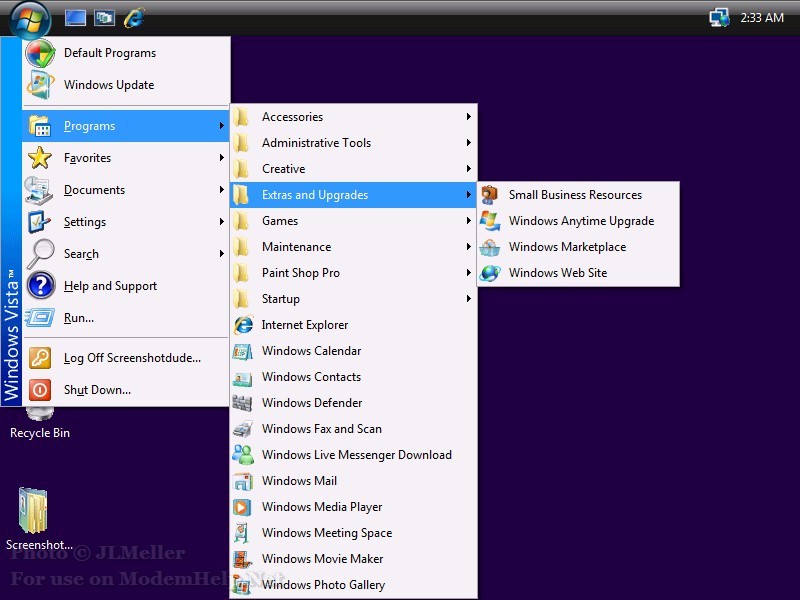The width and height of the screenshot is (800, 600).
Task: Click the Show Desktop quick launch icon
Action: click(x=75, y=17)
